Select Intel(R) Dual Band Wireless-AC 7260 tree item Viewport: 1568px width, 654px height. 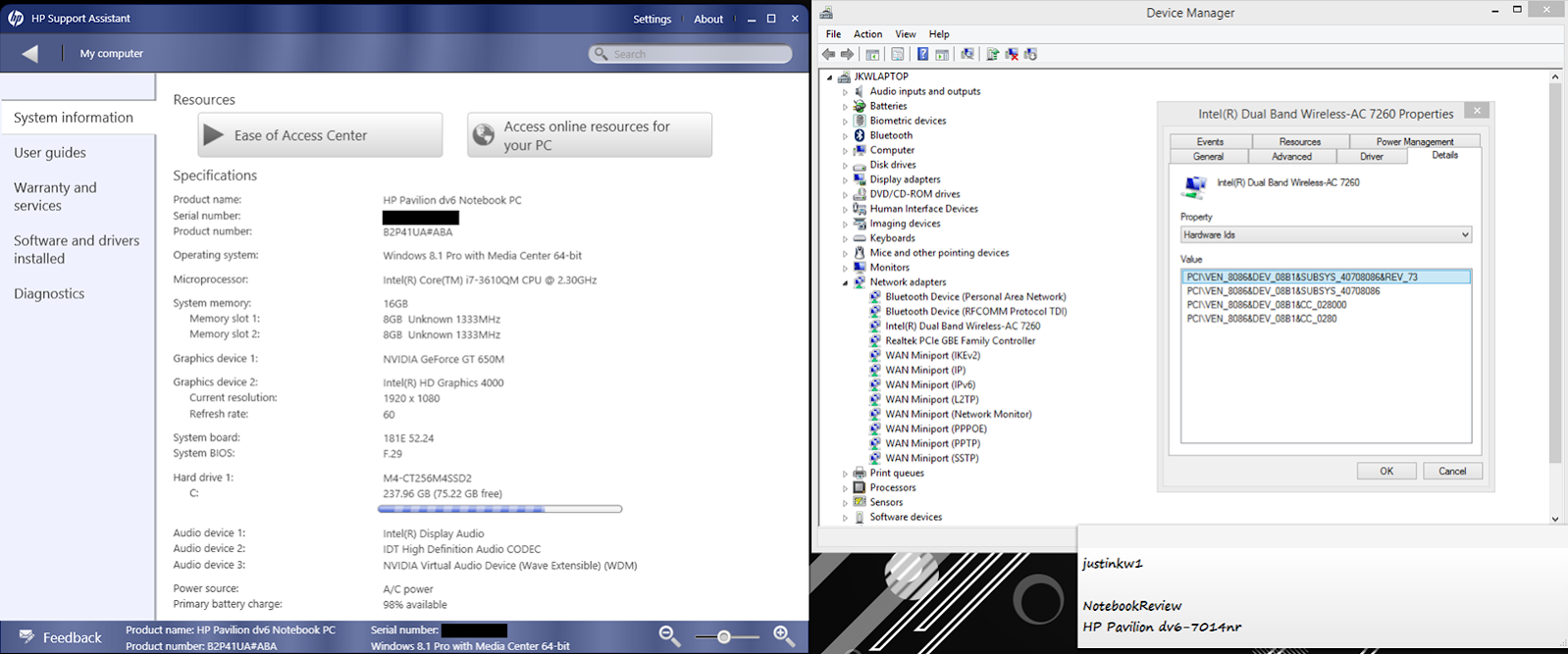(x=963, y=327)
